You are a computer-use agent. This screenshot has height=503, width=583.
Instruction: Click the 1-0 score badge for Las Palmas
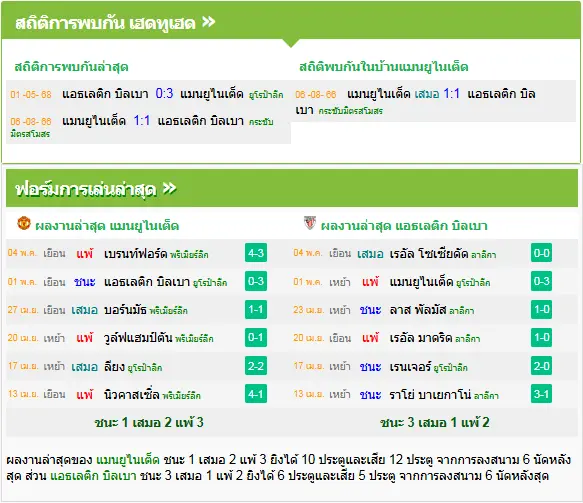[x=541, y=309]
